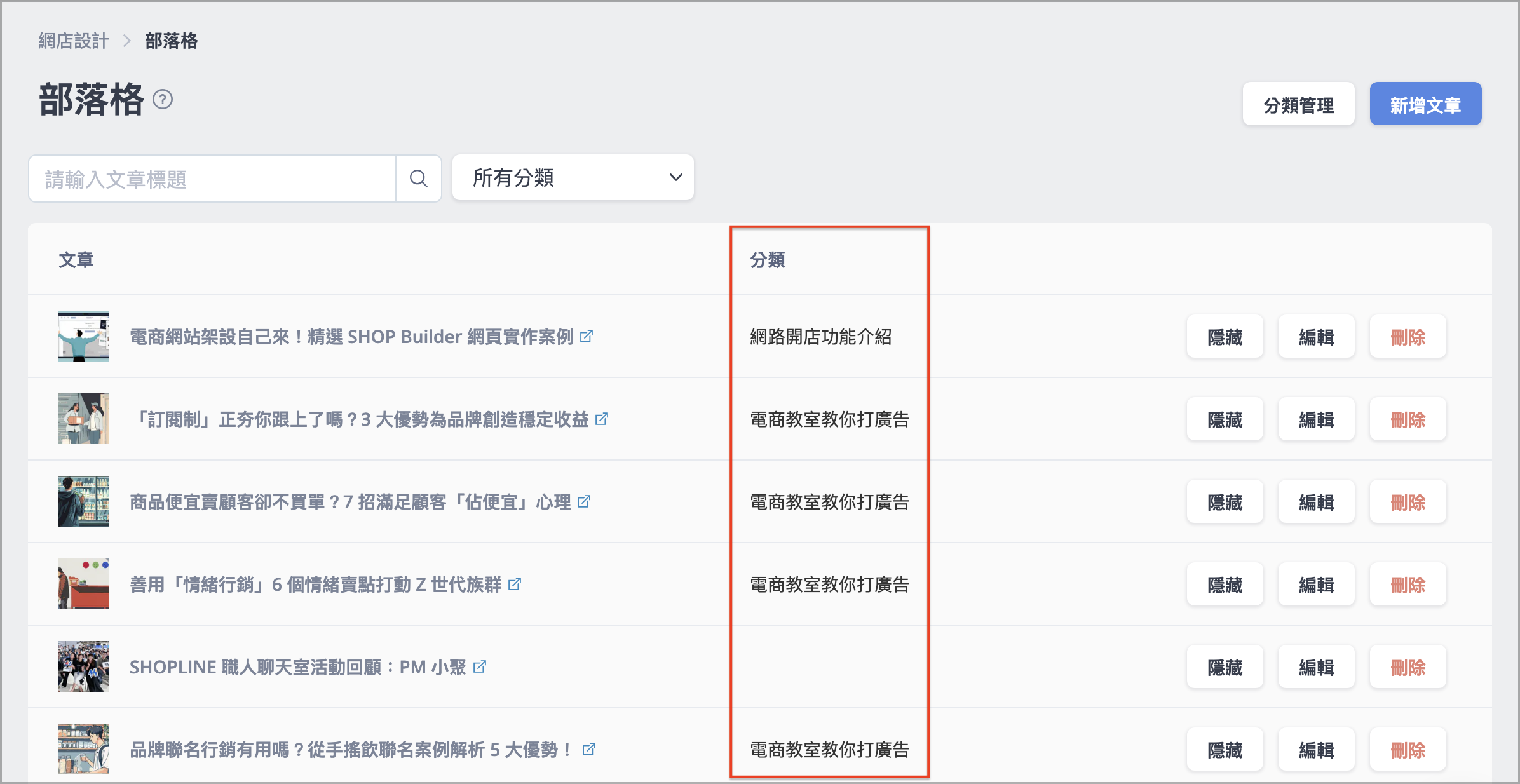Open article 商品便宜賣顧客卻不買單
Screen dimensions: 1520x784
click(x=350, y=501)
